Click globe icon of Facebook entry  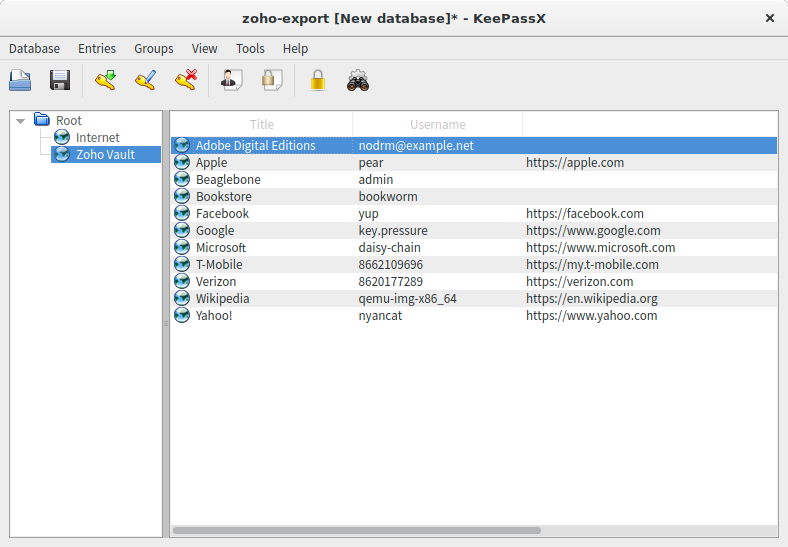pyautogui.click(x=182, y=213)
